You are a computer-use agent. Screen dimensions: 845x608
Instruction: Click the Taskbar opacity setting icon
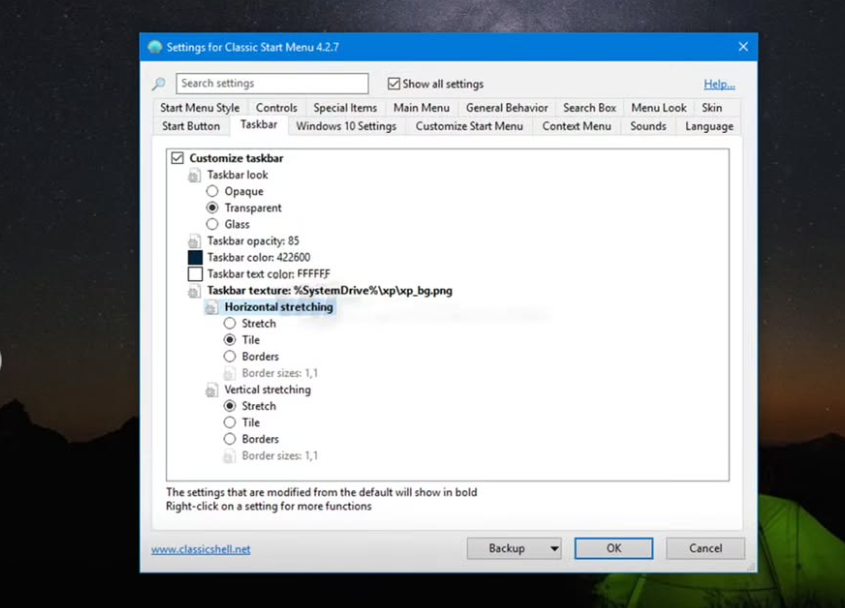pos(195,241)
